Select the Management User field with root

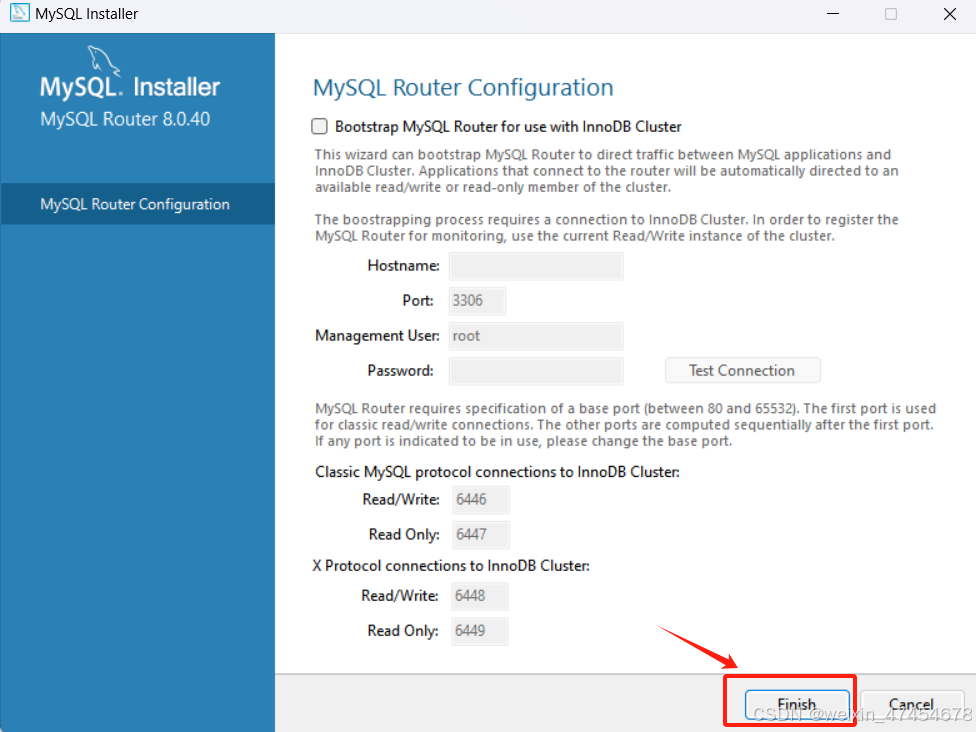pyautogui.click(x=536, y=336)
